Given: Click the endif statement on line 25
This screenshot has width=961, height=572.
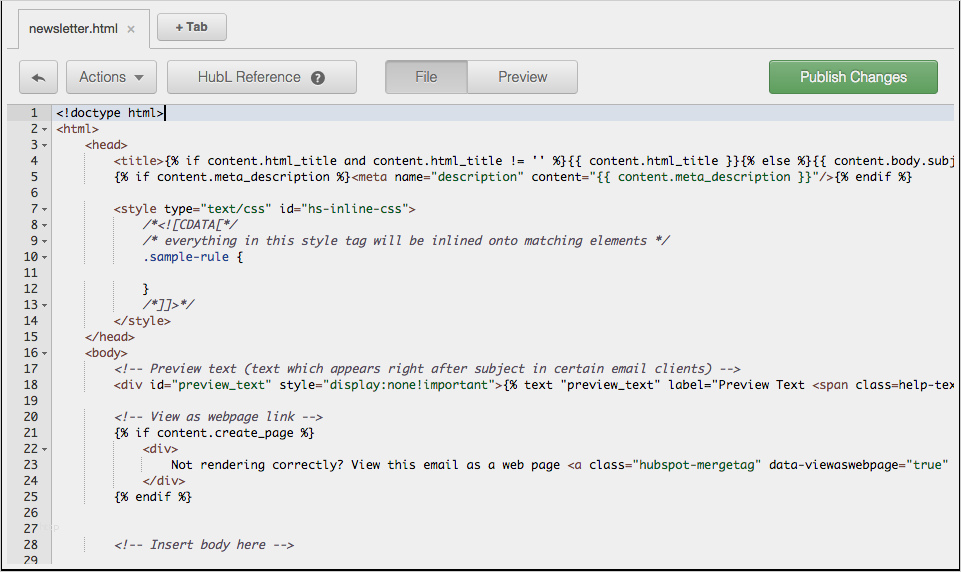Looking at the screenshot, I should 153,497.
